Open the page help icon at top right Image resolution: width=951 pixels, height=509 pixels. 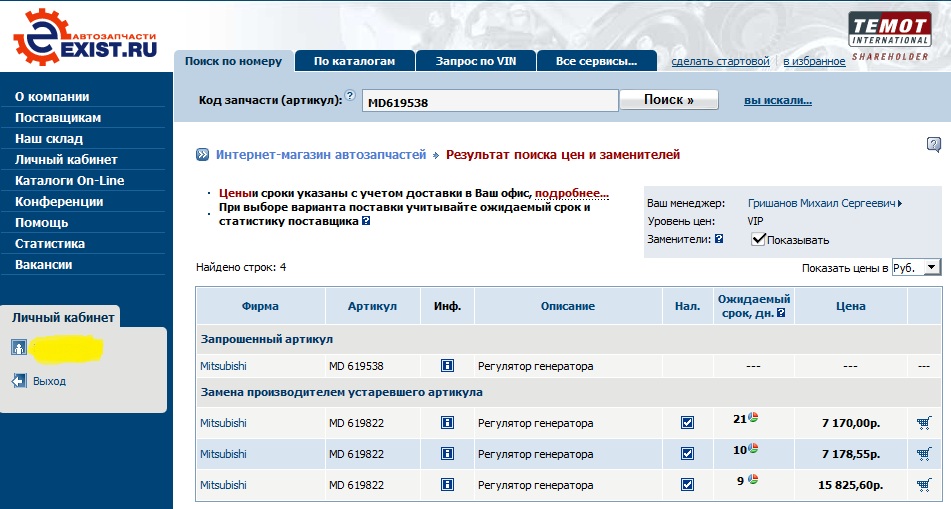pyautogui.click(x=933, y=145)
